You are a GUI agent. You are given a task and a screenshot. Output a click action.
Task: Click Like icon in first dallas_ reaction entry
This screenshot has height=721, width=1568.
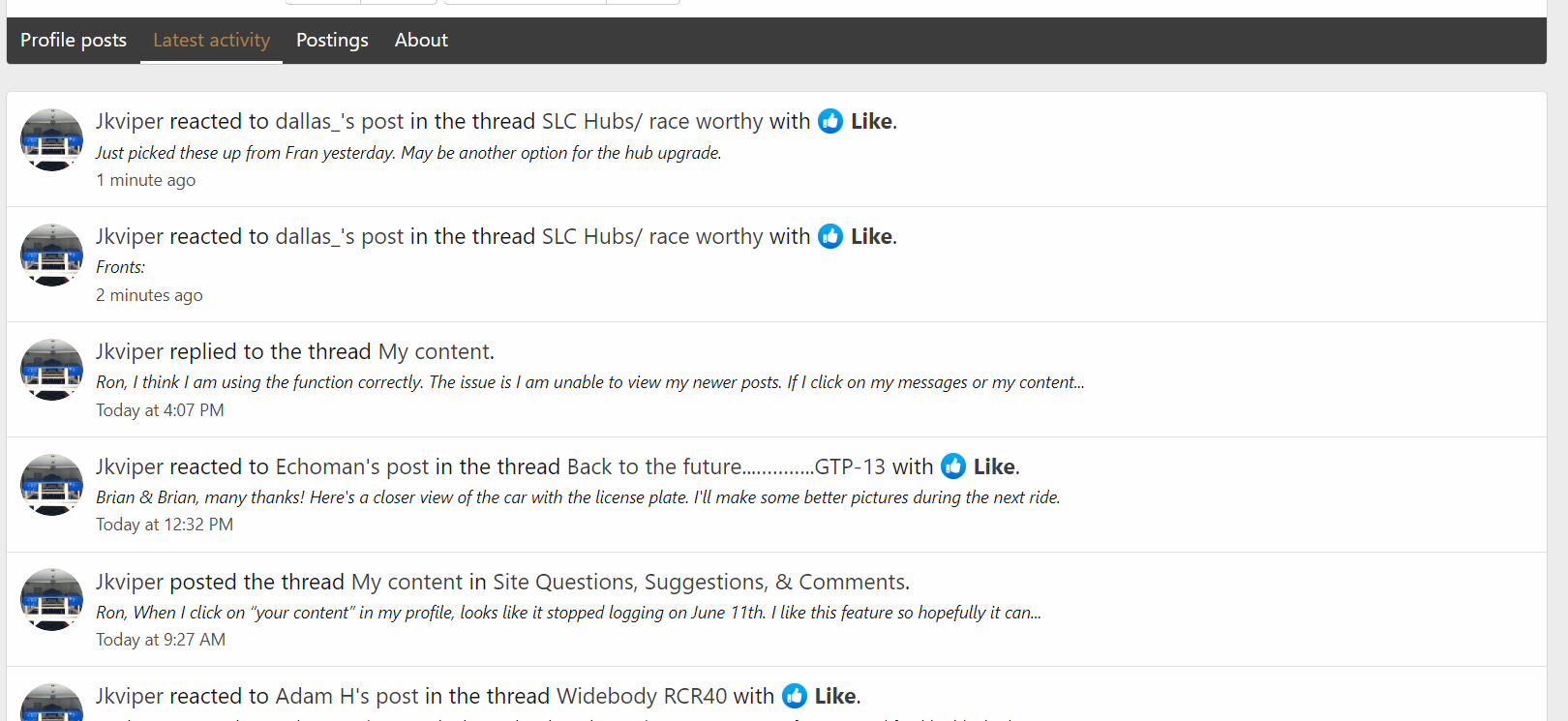pos(830,121)
